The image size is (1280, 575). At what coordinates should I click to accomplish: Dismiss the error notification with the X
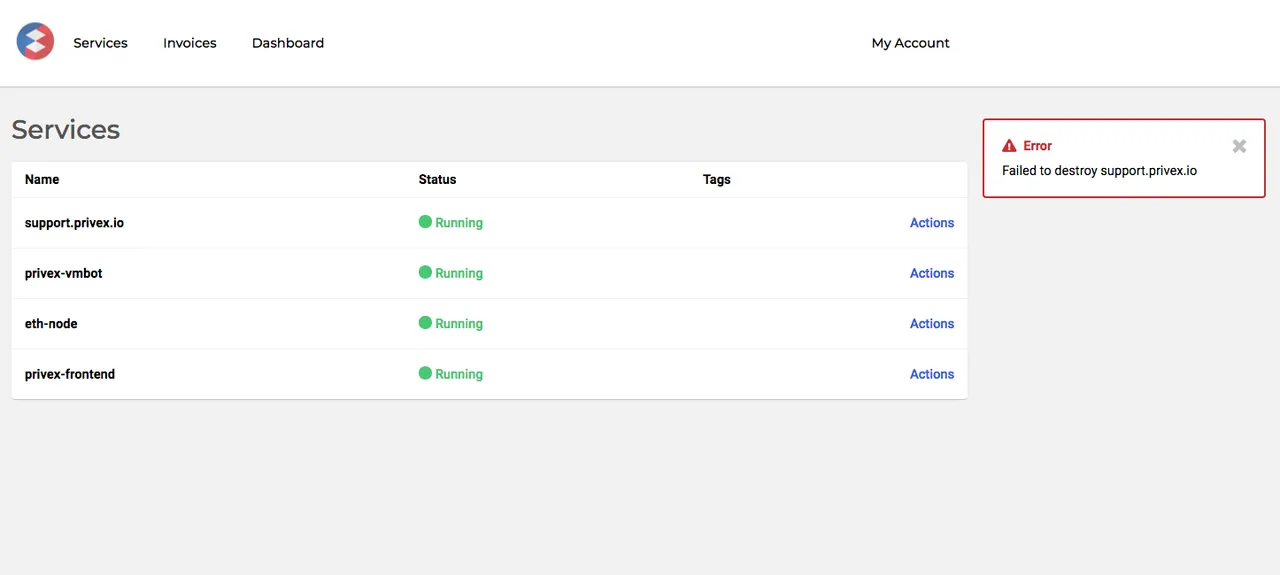point(1239,146)
